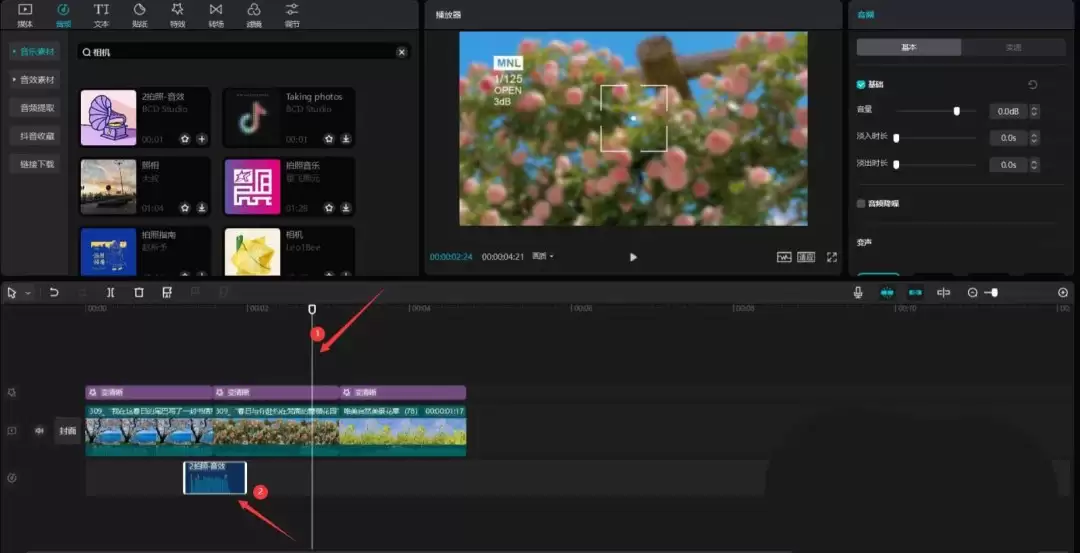Enable the 音频降噪 noise reduction checkbox
Screen dimensions: 1080x553
click(x=861, y=203)
